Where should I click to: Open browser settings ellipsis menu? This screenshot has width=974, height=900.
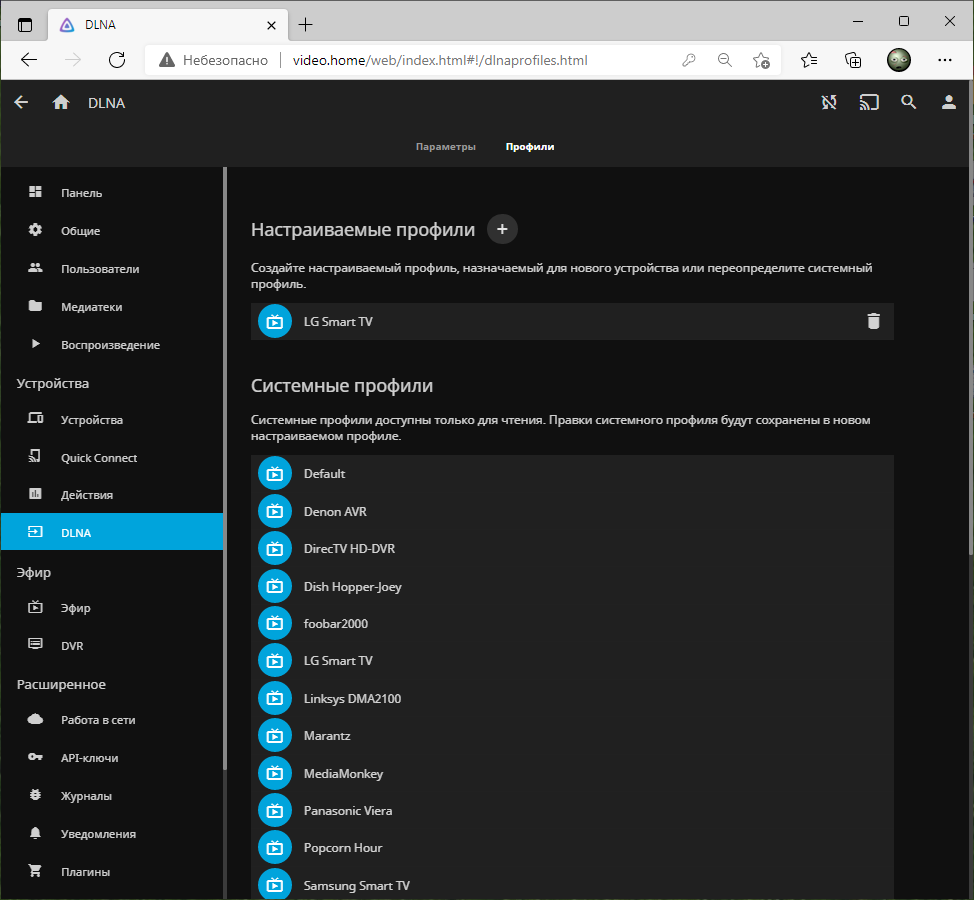tap(945, 60)
